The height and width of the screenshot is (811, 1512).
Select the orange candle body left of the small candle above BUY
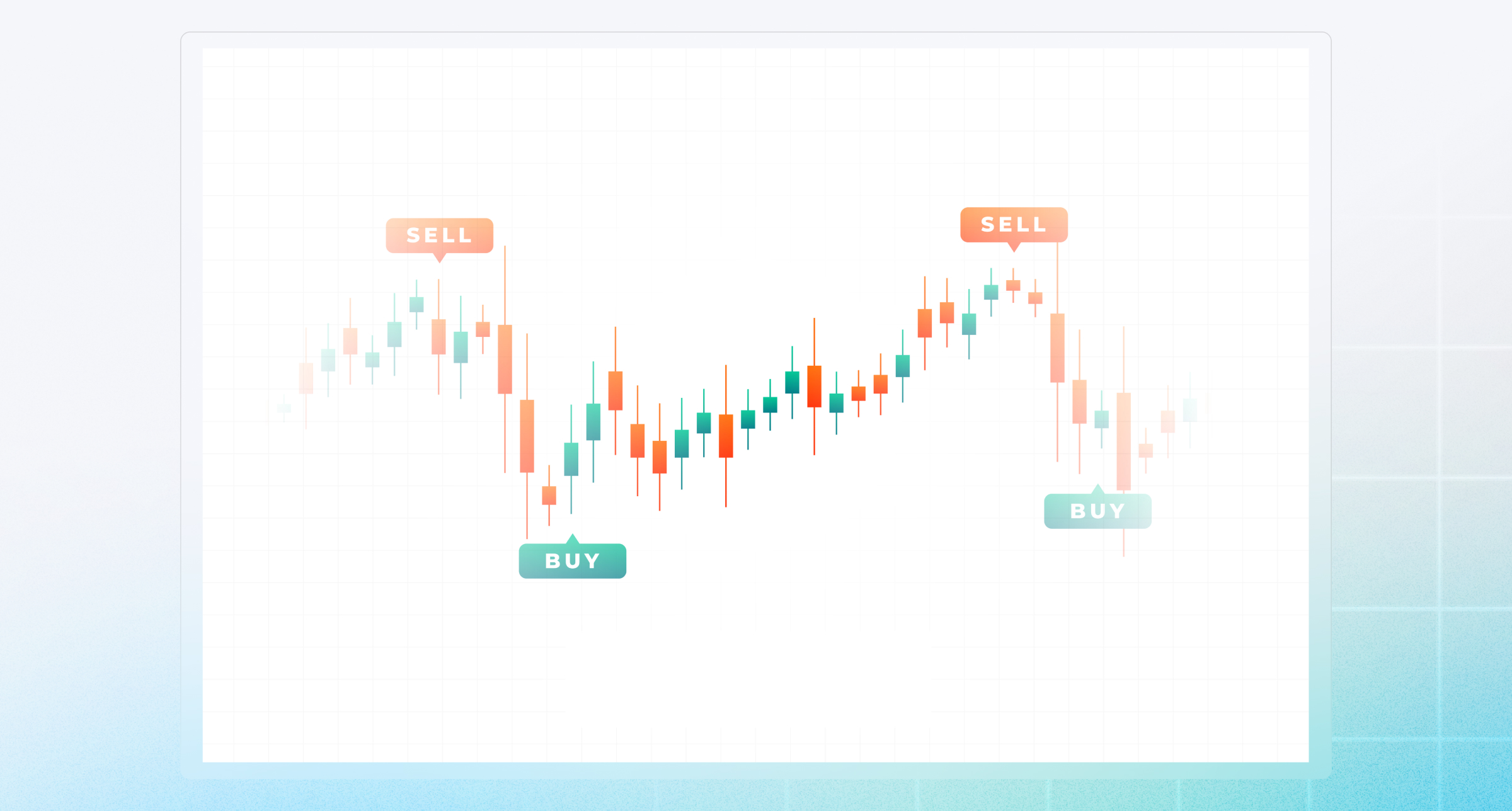(x=527, y=436)
